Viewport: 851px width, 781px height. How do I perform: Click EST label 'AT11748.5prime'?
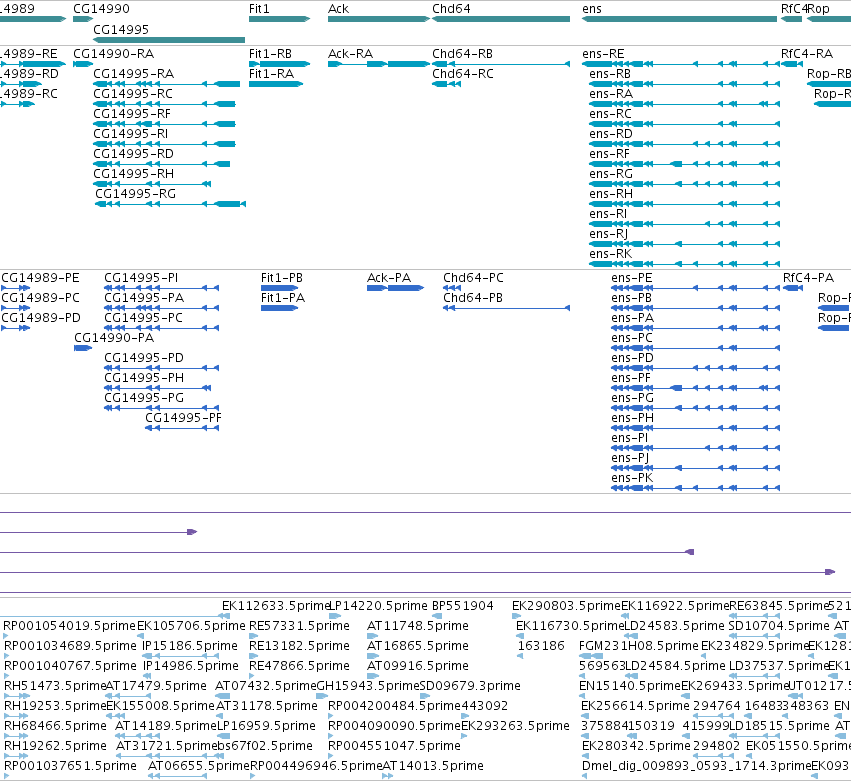tap(418, 626)
